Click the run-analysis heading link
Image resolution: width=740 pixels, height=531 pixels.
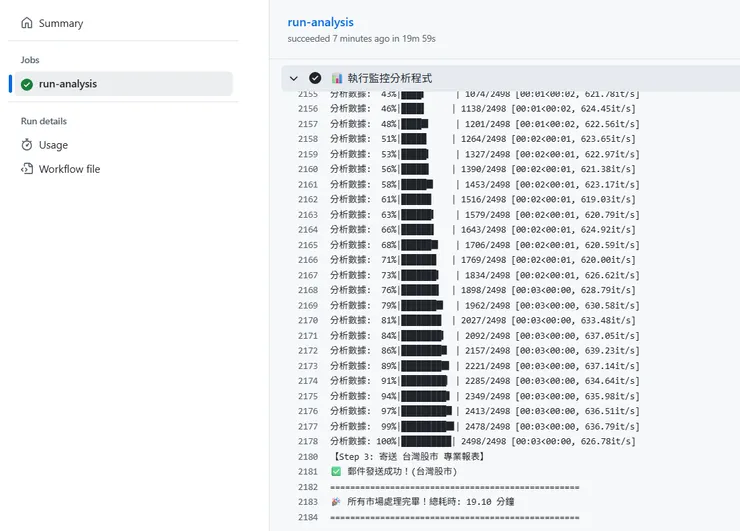(320, 22)
